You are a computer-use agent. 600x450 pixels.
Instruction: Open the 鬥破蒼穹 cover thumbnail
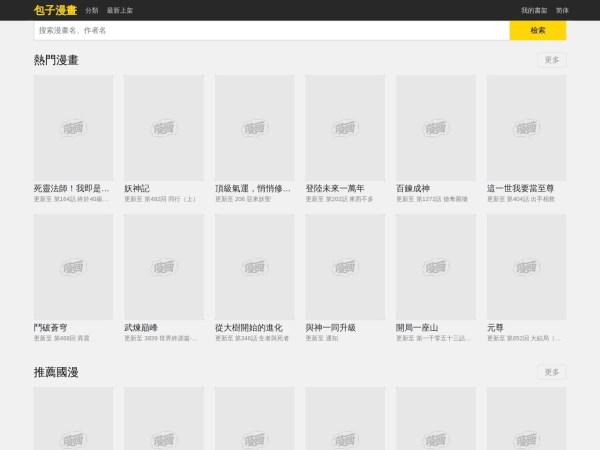coord(73,267)
